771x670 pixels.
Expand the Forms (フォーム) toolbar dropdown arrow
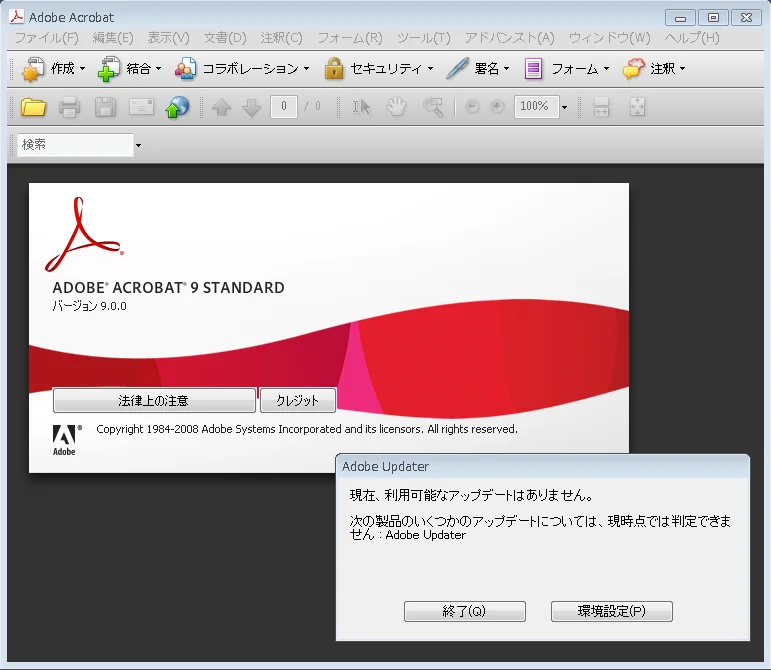click(x=606, y=69)
